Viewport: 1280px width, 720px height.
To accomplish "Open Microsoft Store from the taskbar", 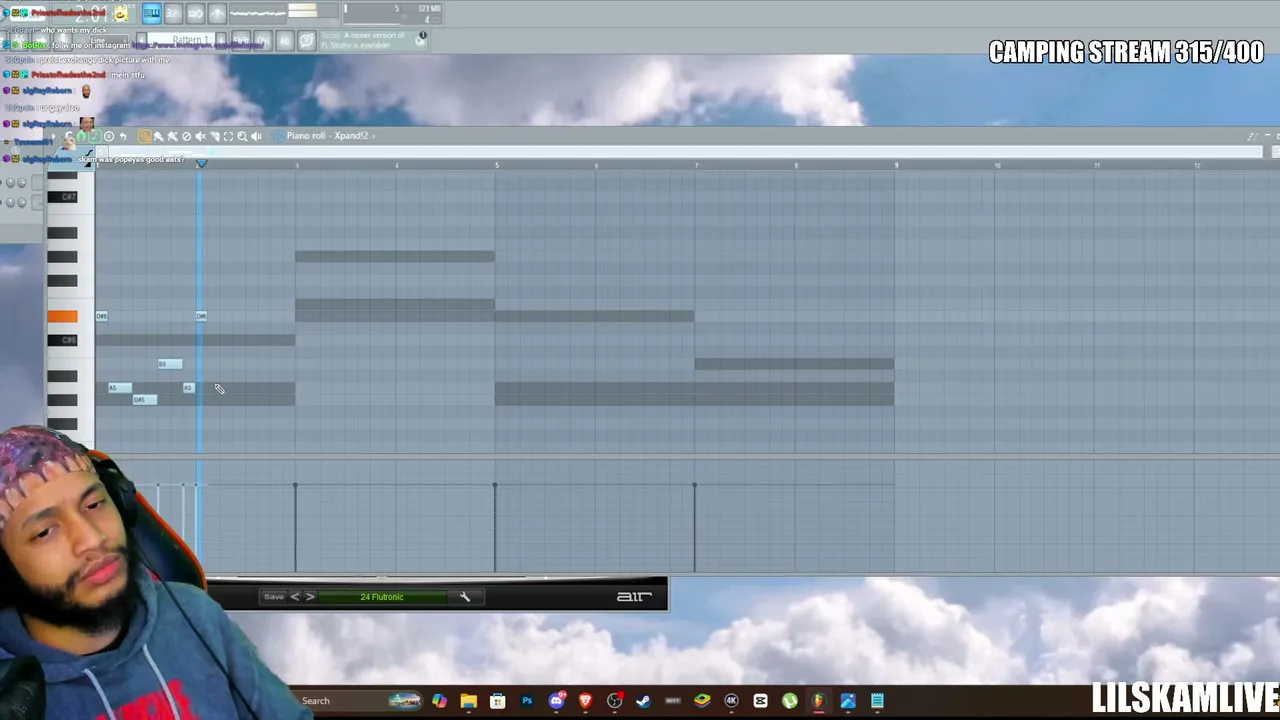I will 498,701.
